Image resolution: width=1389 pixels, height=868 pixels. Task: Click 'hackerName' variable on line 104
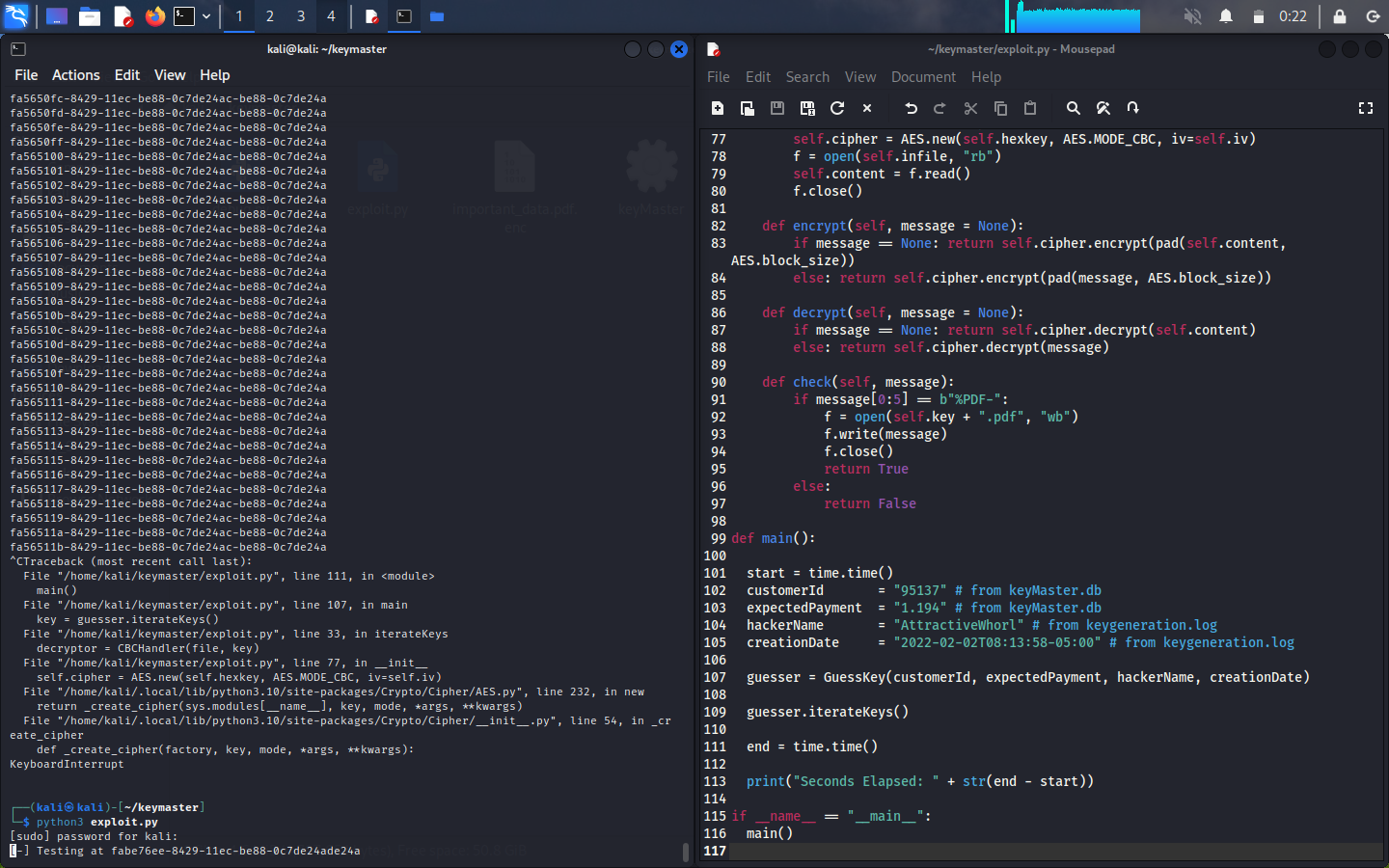(785, 625)
